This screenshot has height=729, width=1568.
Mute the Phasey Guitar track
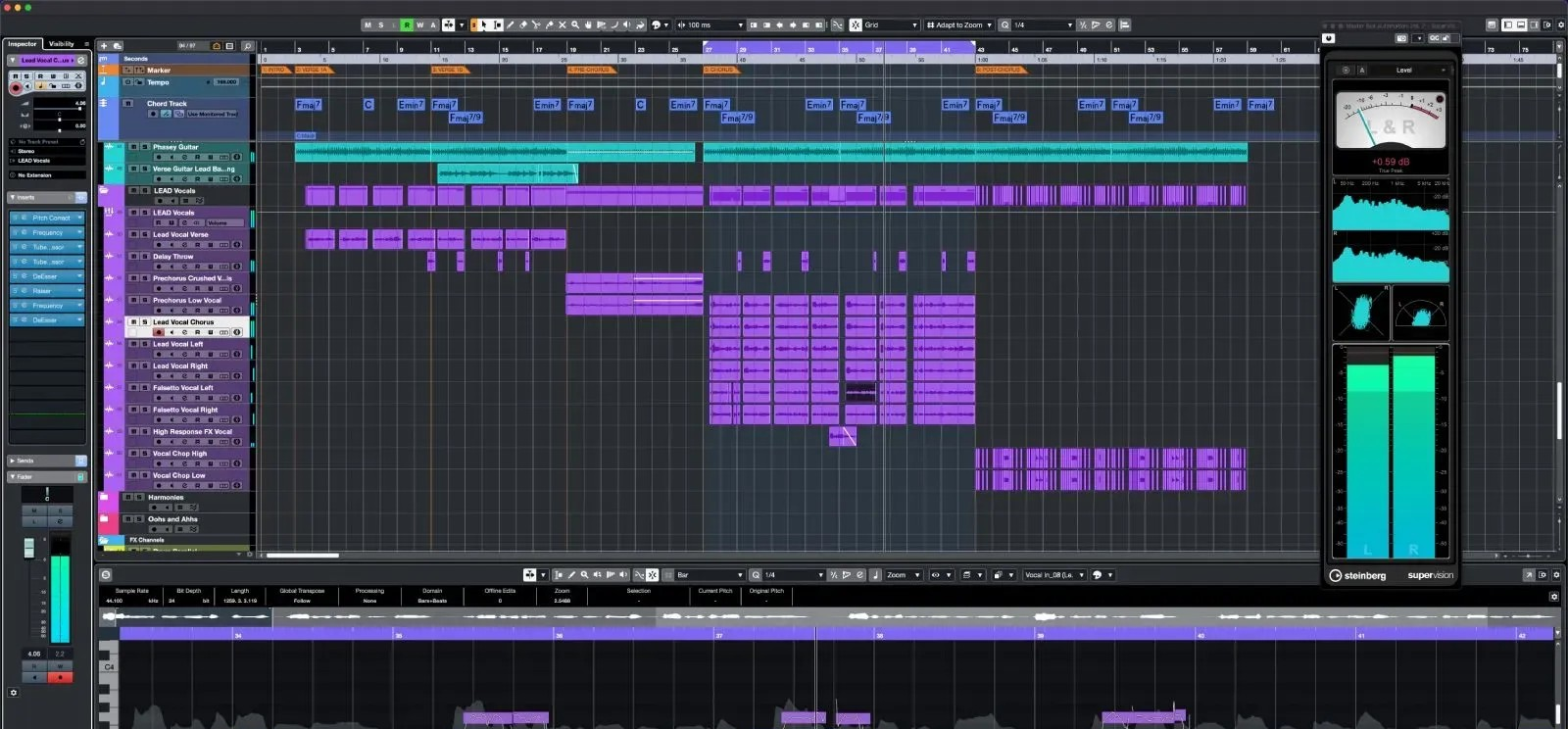click(134, 147)
